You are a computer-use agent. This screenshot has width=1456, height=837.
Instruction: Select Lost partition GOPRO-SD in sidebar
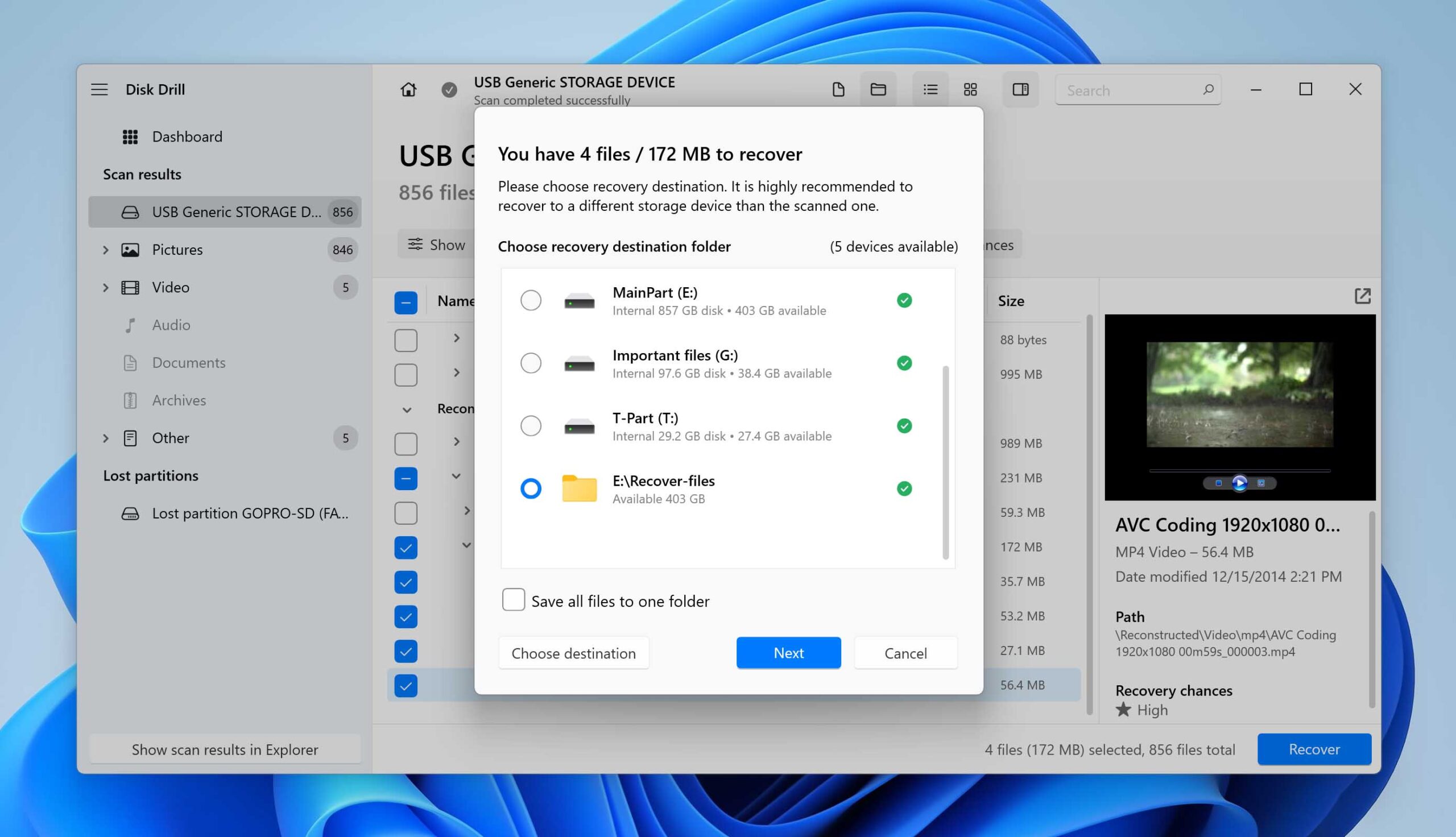click(x=225, y=513)
